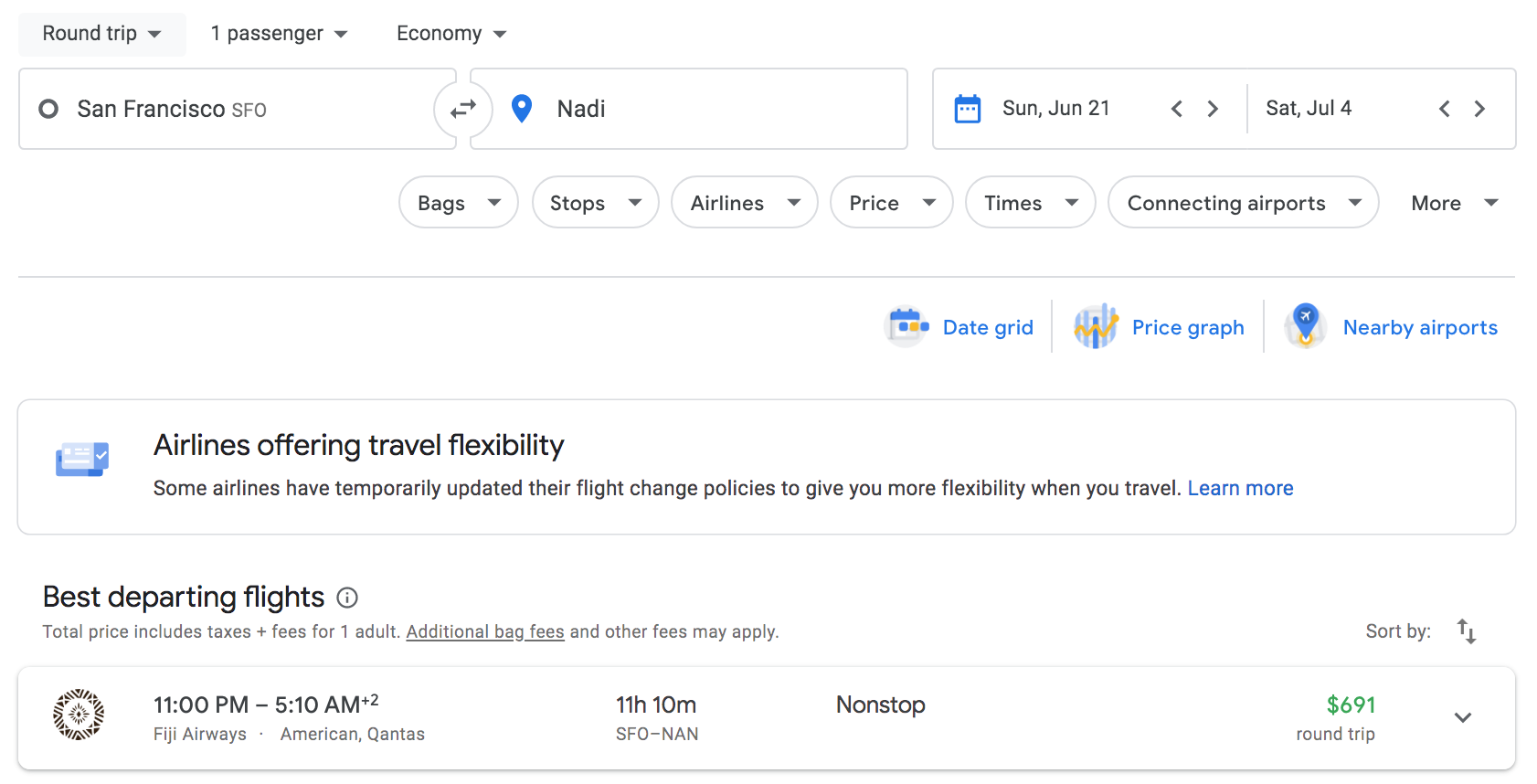Open the More filters dropdown

[x=1455, y=203]
